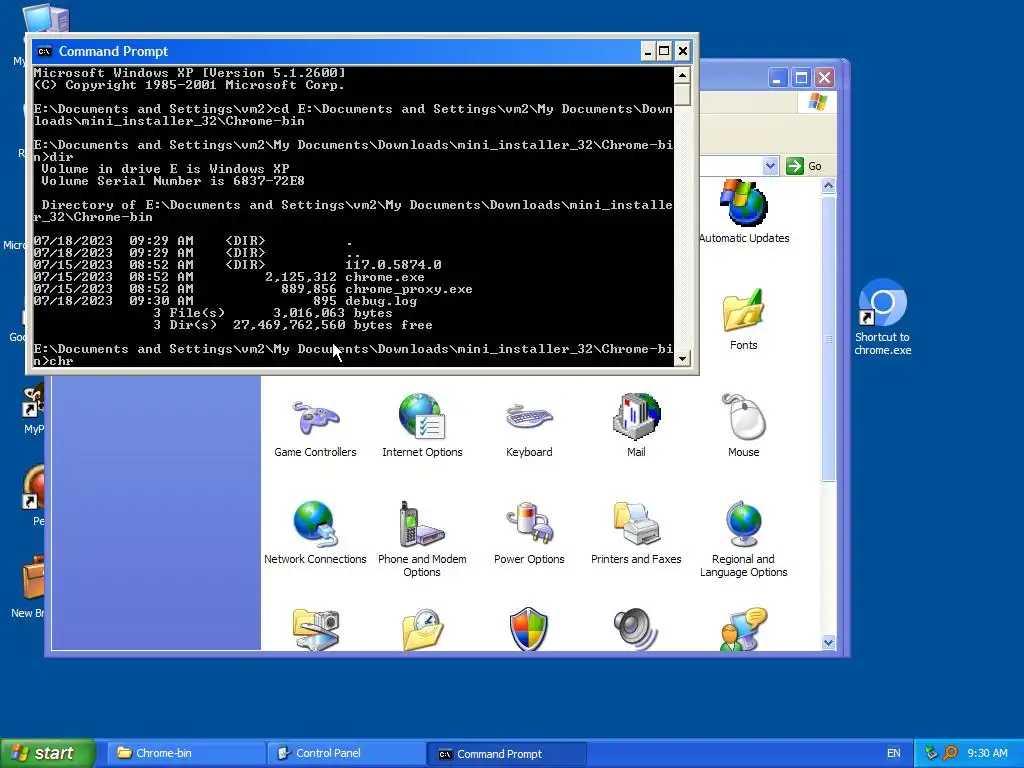The image size is (1024, 768).
Task: Switch to Chrome-bin taskbar button
Action: (185, 753)
